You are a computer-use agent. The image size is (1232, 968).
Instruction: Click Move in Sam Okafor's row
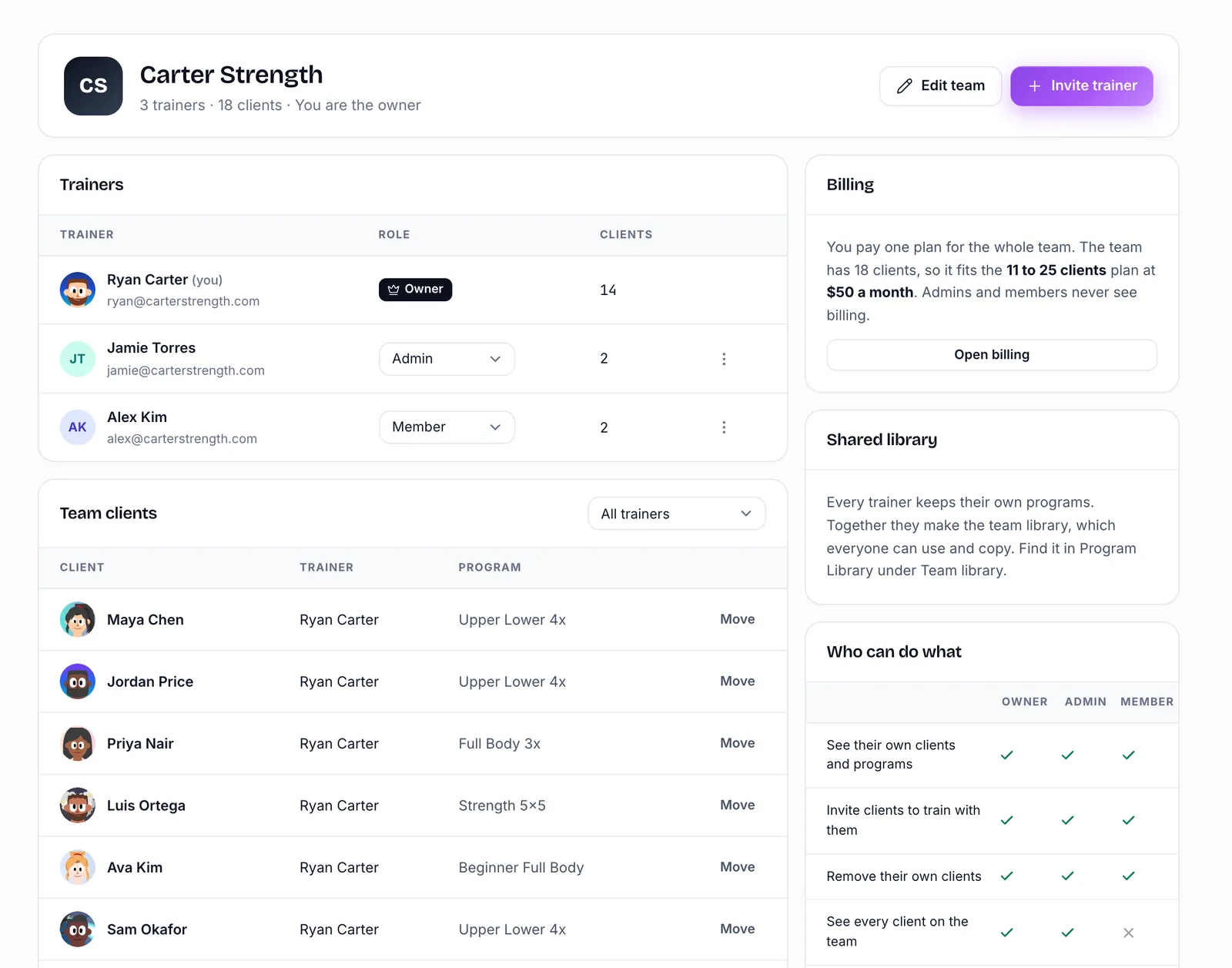click(738, 929)
